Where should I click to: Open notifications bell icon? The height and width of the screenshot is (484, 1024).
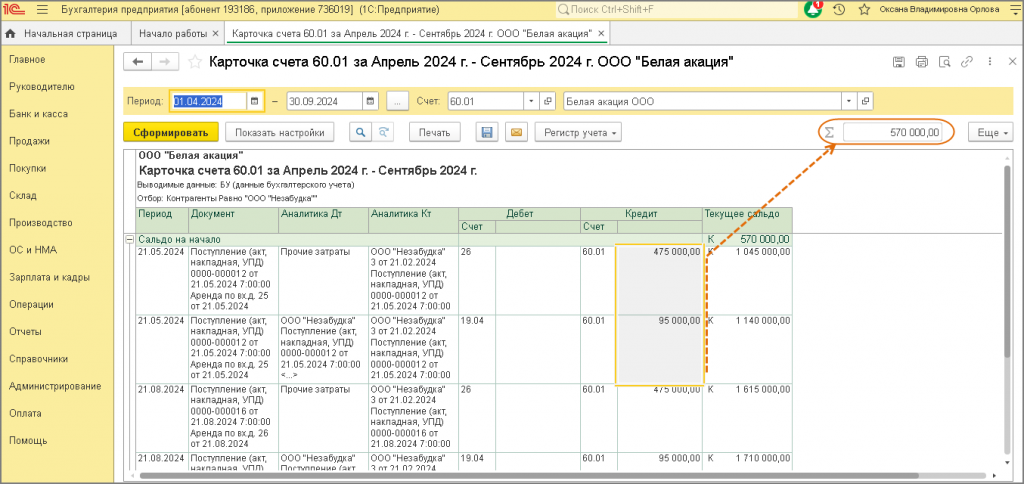point(813,9)
